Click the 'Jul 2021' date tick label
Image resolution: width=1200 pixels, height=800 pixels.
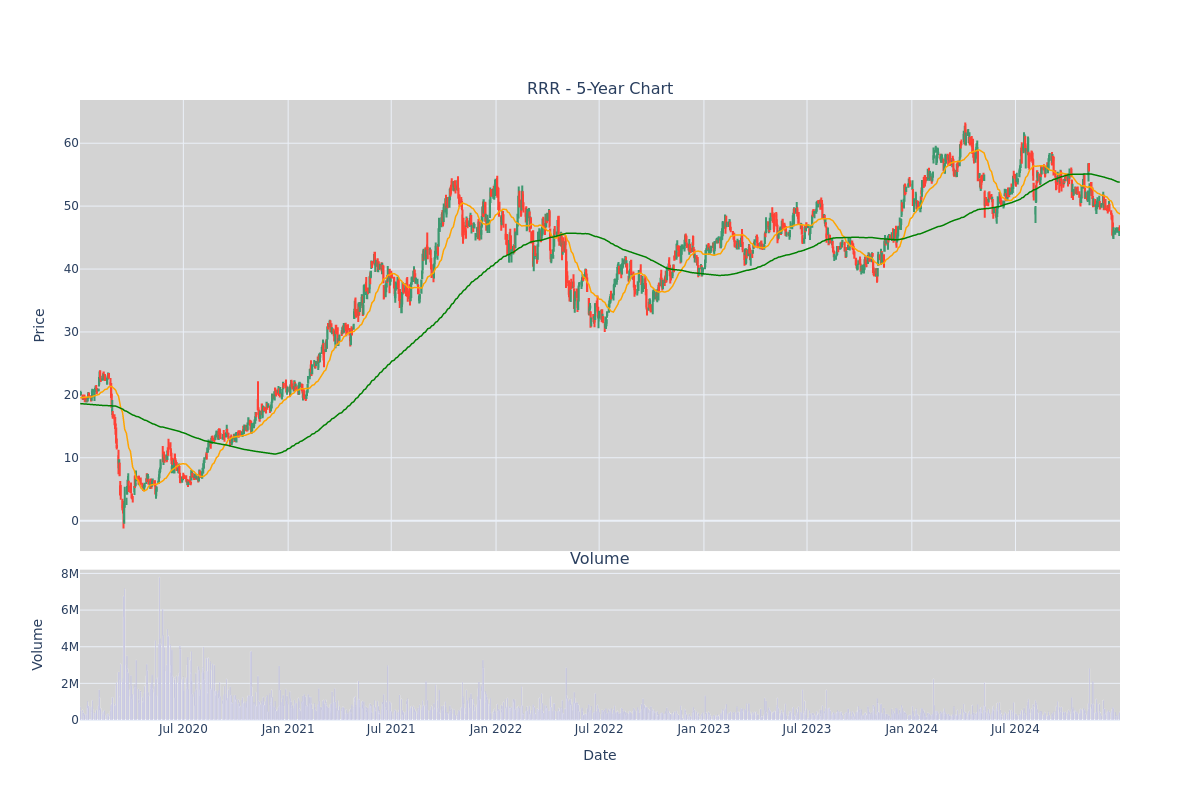pyautogui.click(x=391, y=729)
